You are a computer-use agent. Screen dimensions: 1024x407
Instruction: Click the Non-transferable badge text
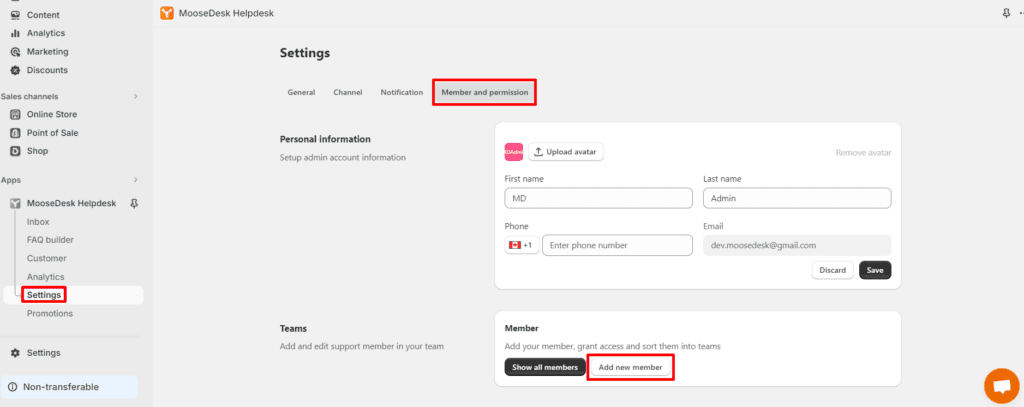point(61,387)
